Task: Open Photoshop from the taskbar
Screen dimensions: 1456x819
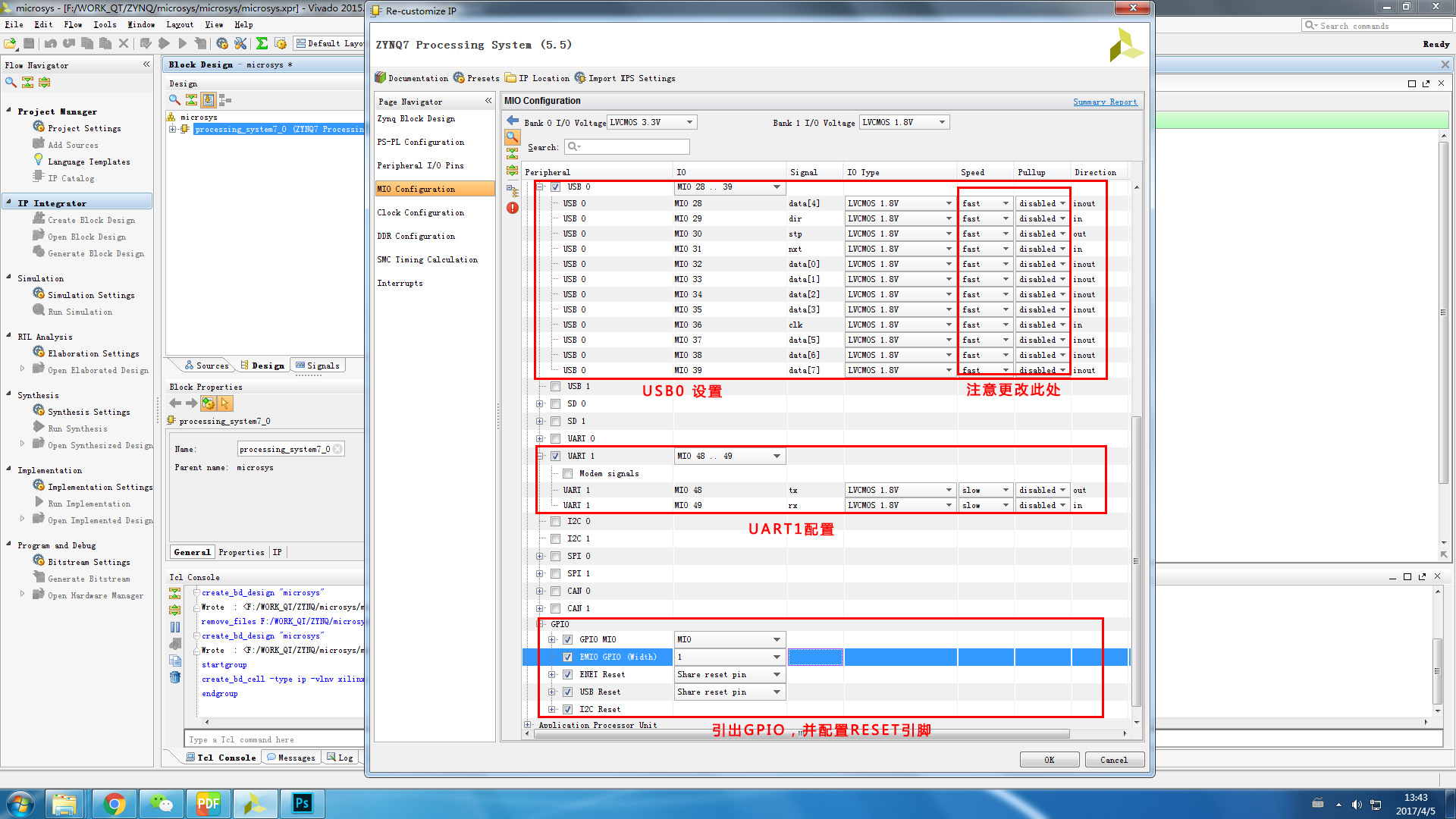Action: click(x=303, y=803)
